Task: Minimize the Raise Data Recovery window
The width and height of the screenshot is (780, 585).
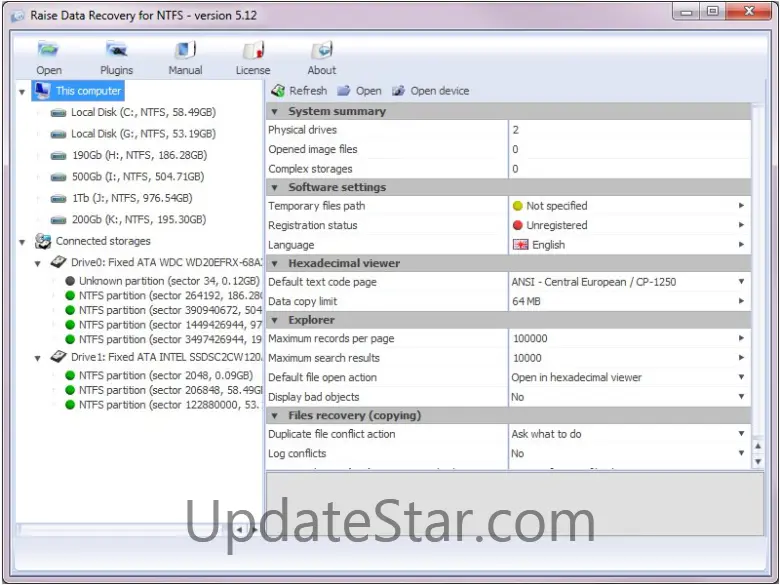Action: [686, 11]
